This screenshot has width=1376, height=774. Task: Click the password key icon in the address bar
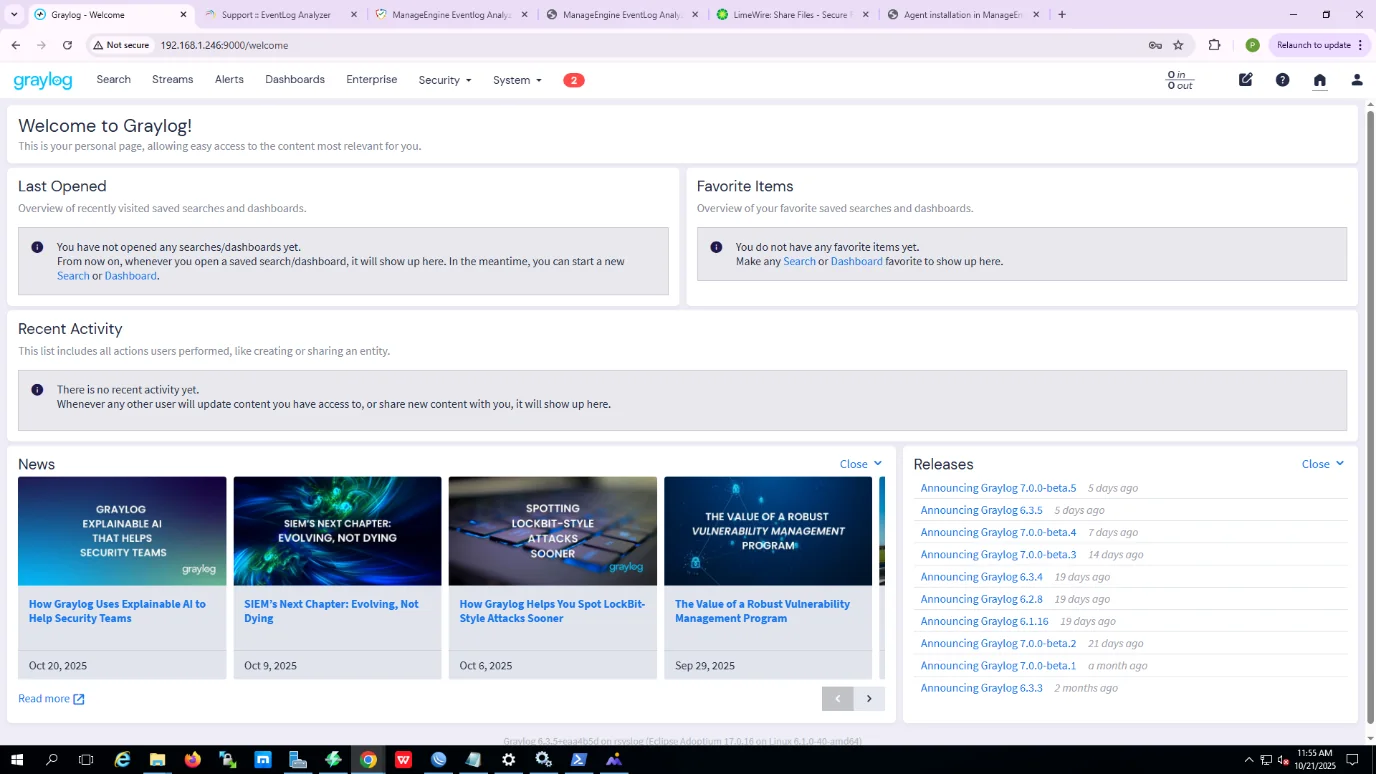pos(1155,45)
